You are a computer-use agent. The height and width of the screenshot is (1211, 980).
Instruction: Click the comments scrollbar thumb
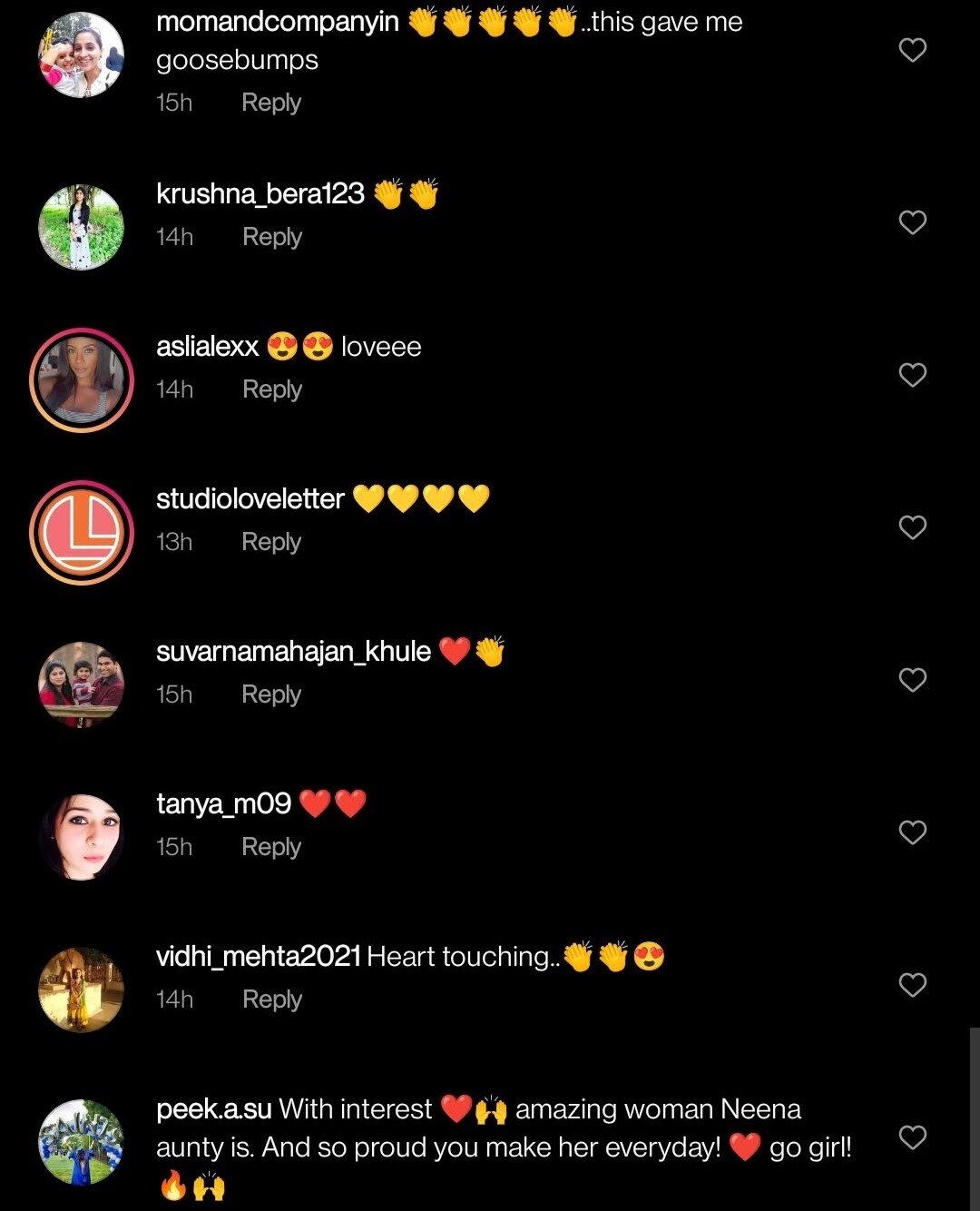(975, 1118)
